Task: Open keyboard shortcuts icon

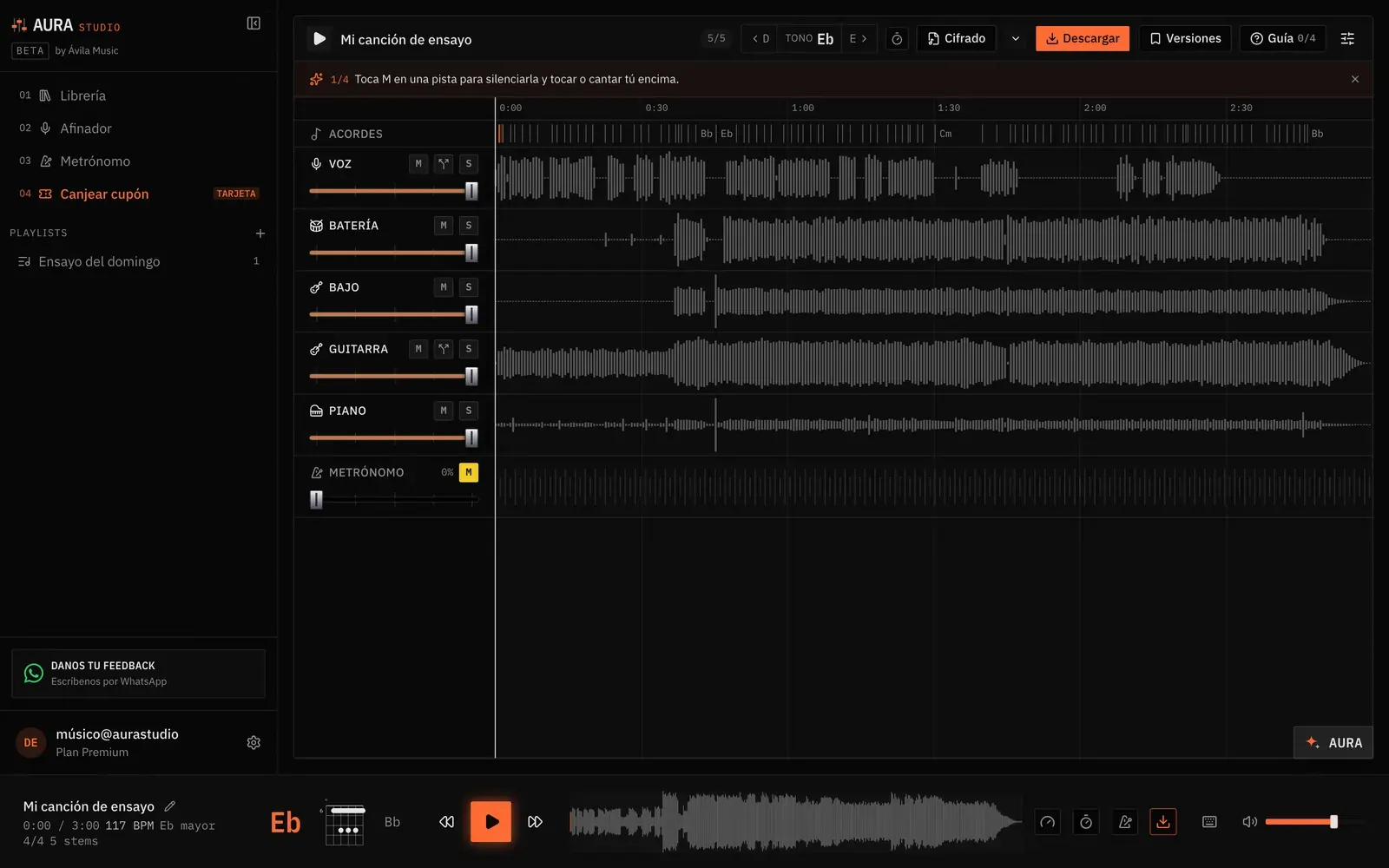Action: tap(1209, 822)
